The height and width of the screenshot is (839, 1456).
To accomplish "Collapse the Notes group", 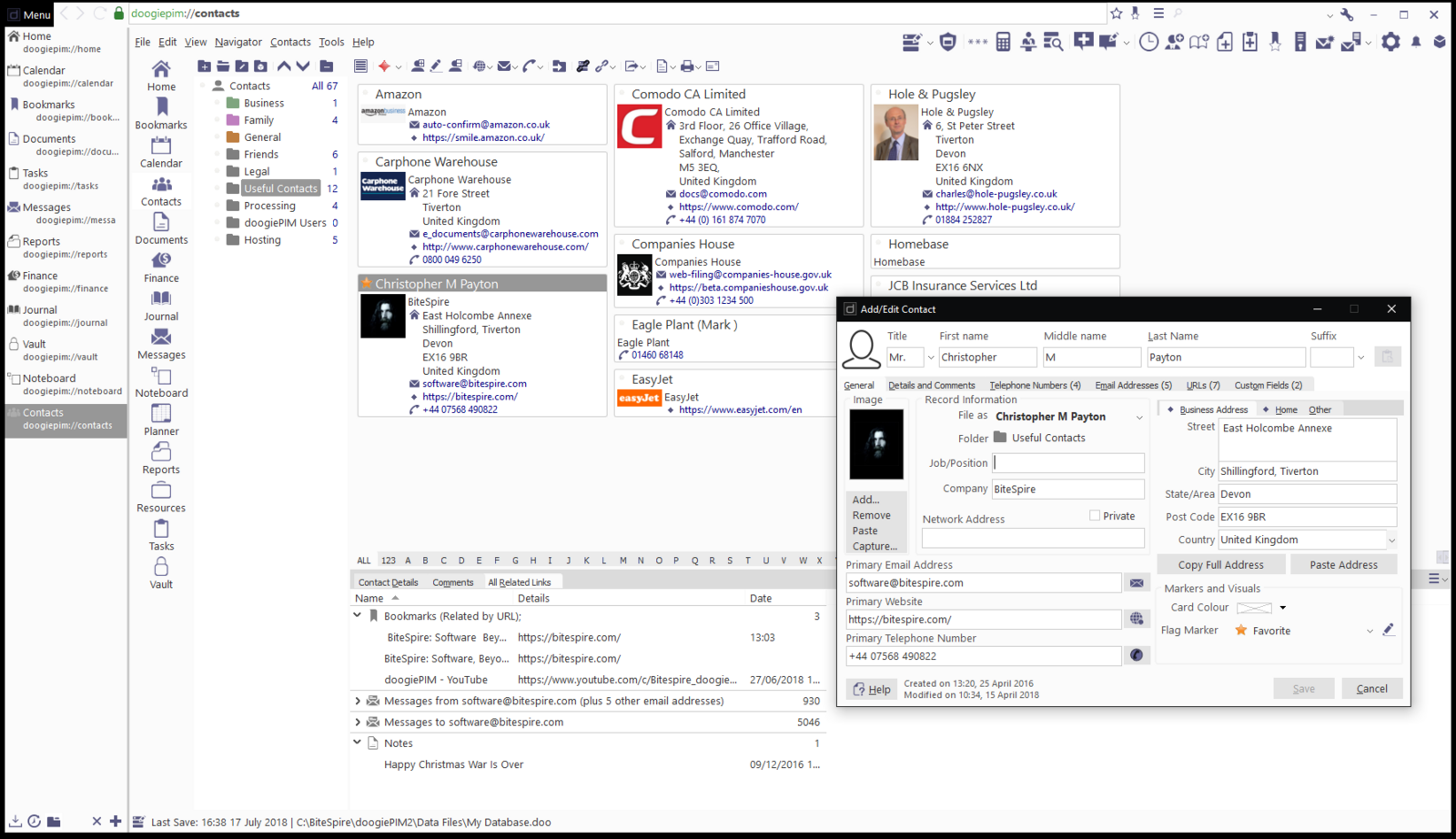I will pyautogui.click(x=358, y=743).
